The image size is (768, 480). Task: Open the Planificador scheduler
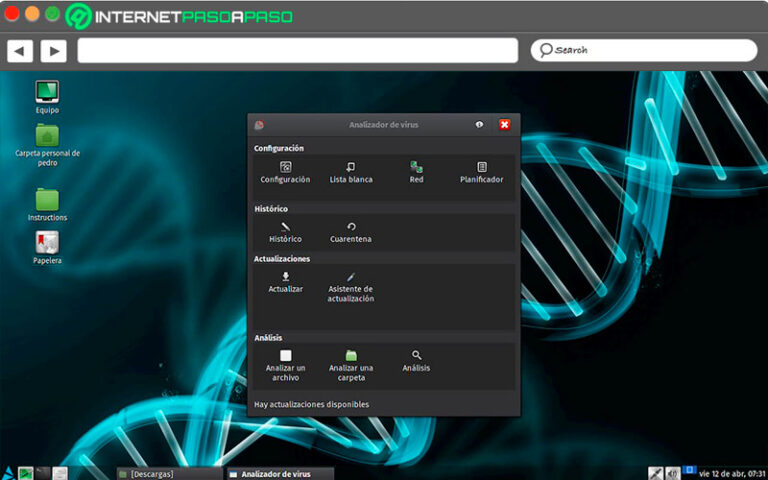[x=481, y=172]
